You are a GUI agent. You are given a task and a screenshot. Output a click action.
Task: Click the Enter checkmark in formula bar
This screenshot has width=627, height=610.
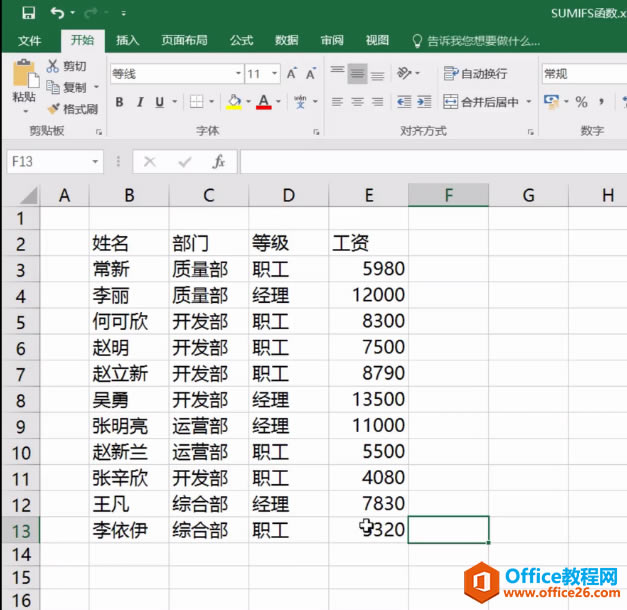pos(185,162)
